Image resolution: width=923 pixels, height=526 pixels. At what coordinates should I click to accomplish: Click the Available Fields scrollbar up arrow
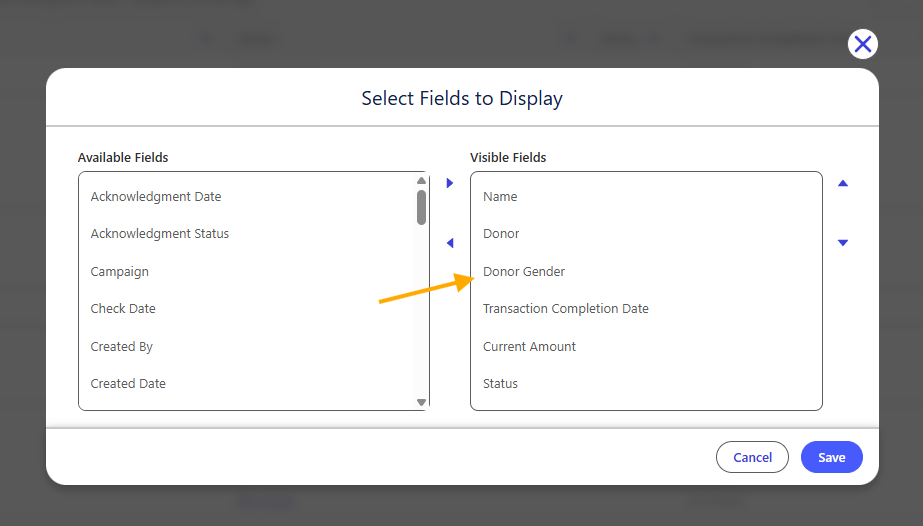(421, 181)
